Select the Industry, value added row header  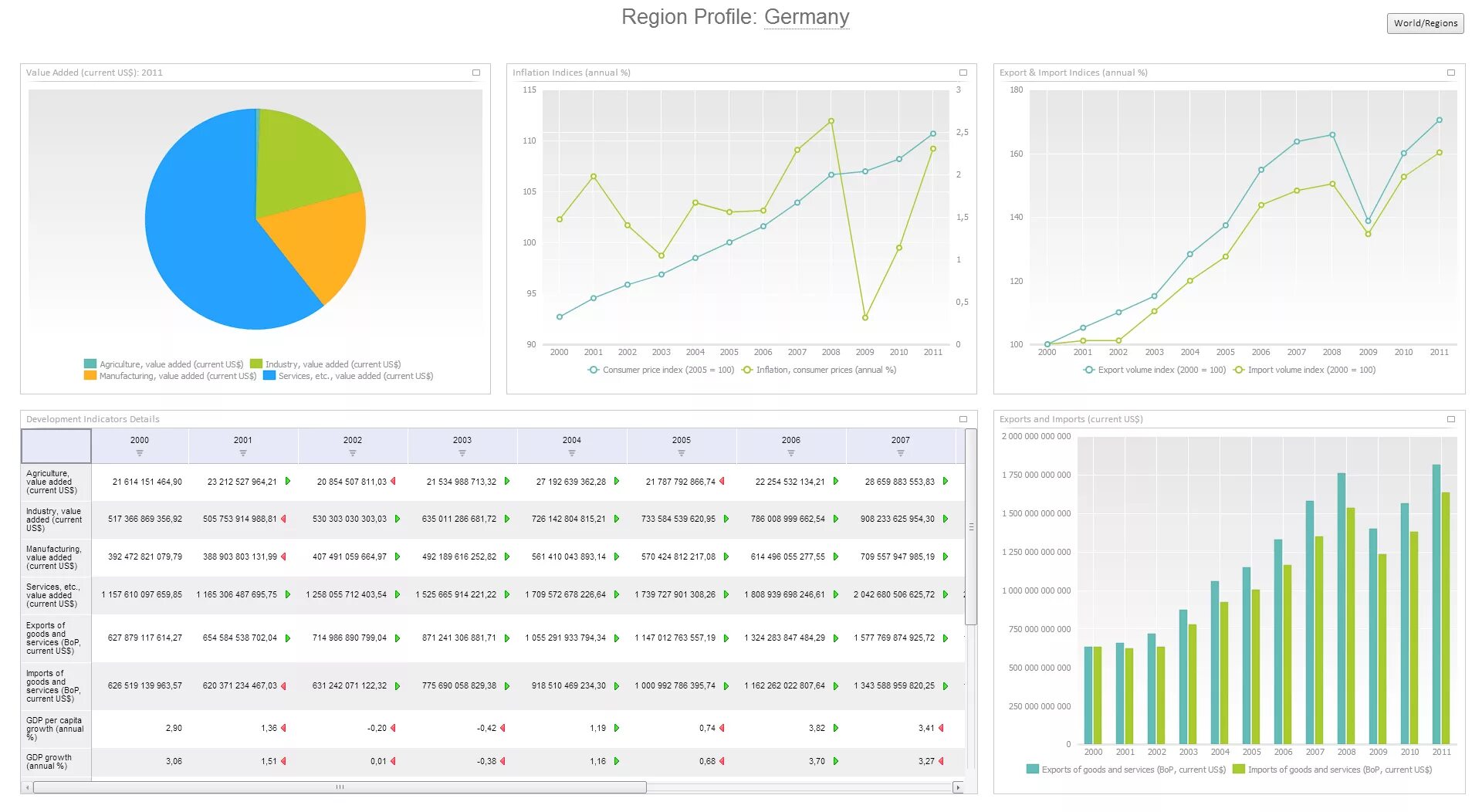tap(56, 520)
